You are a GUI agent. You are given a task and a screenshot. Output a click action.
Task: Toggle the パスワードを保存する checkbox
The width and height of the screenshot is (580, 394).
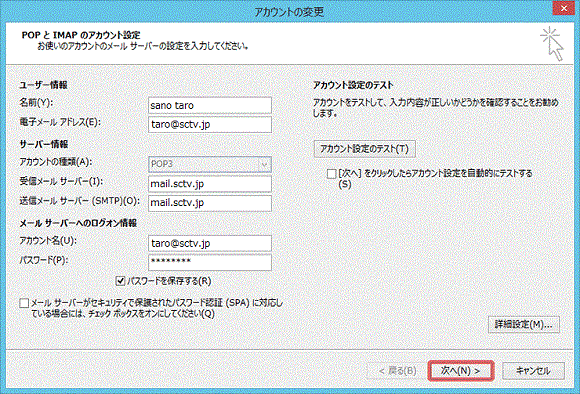[120, 281]
